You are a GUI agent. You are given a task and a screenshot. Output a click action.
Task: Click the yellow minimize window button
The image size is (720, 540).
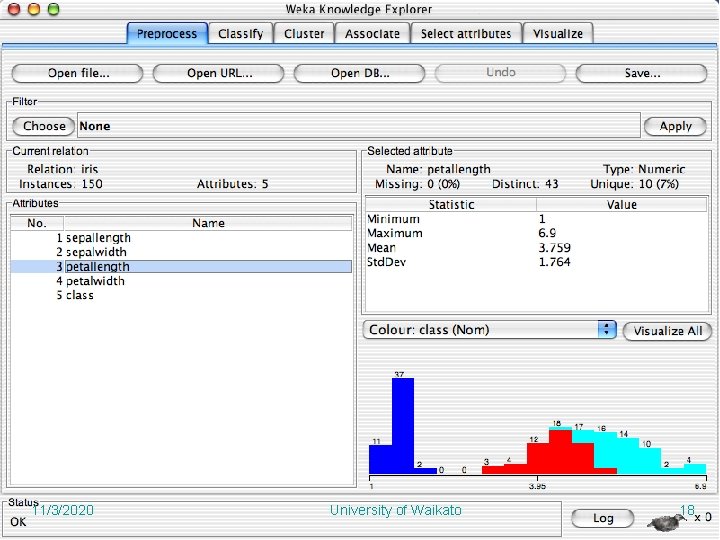point(34,9)
